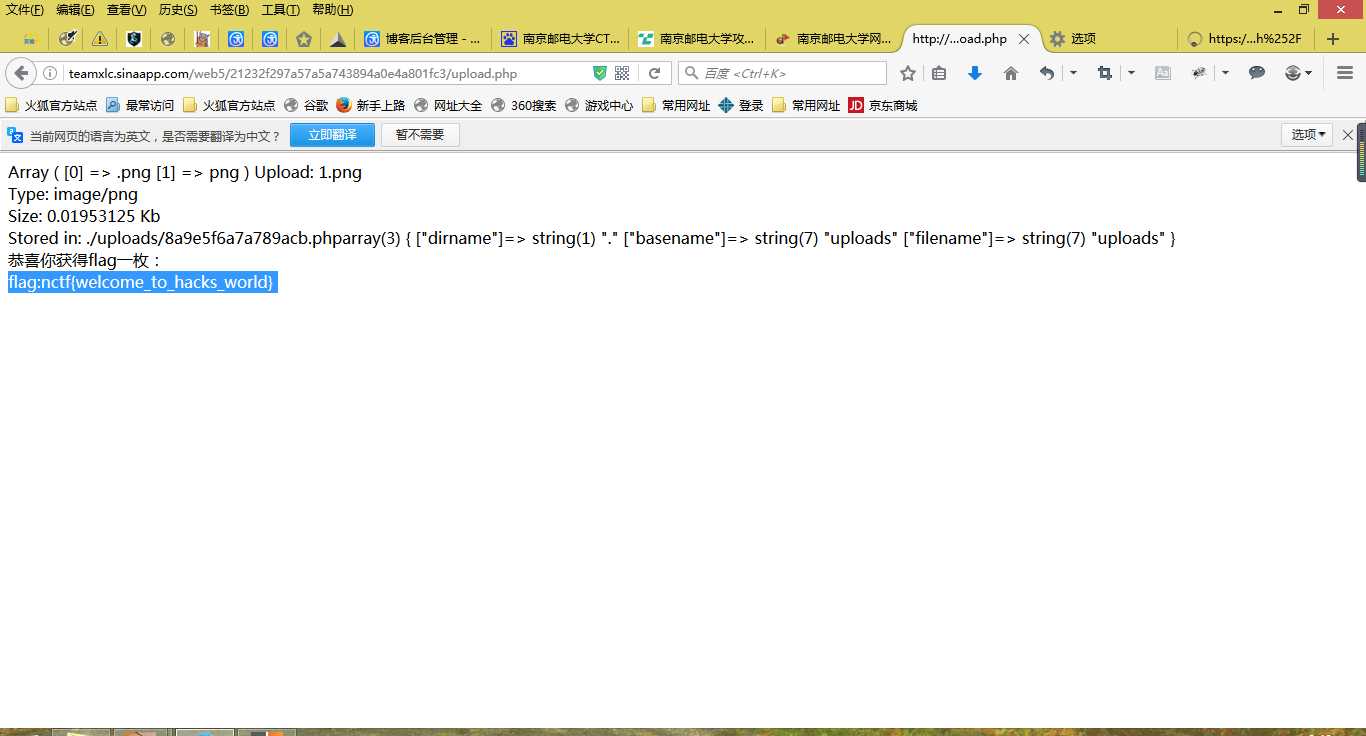This screenshot has height=736, width=1366.
Task: Open the hamburger main menu
Action: (1345, 73)
